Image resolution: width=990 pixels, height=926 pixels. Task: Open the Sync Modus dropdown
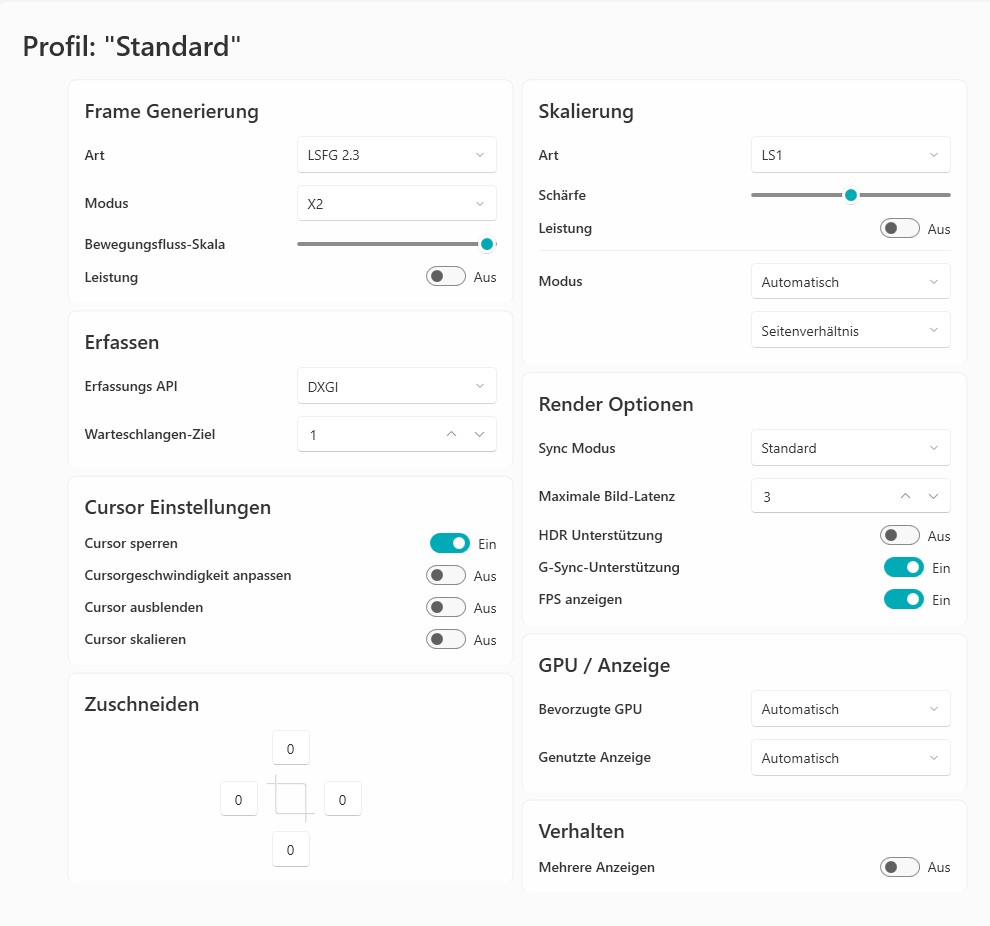coord(850,448)
